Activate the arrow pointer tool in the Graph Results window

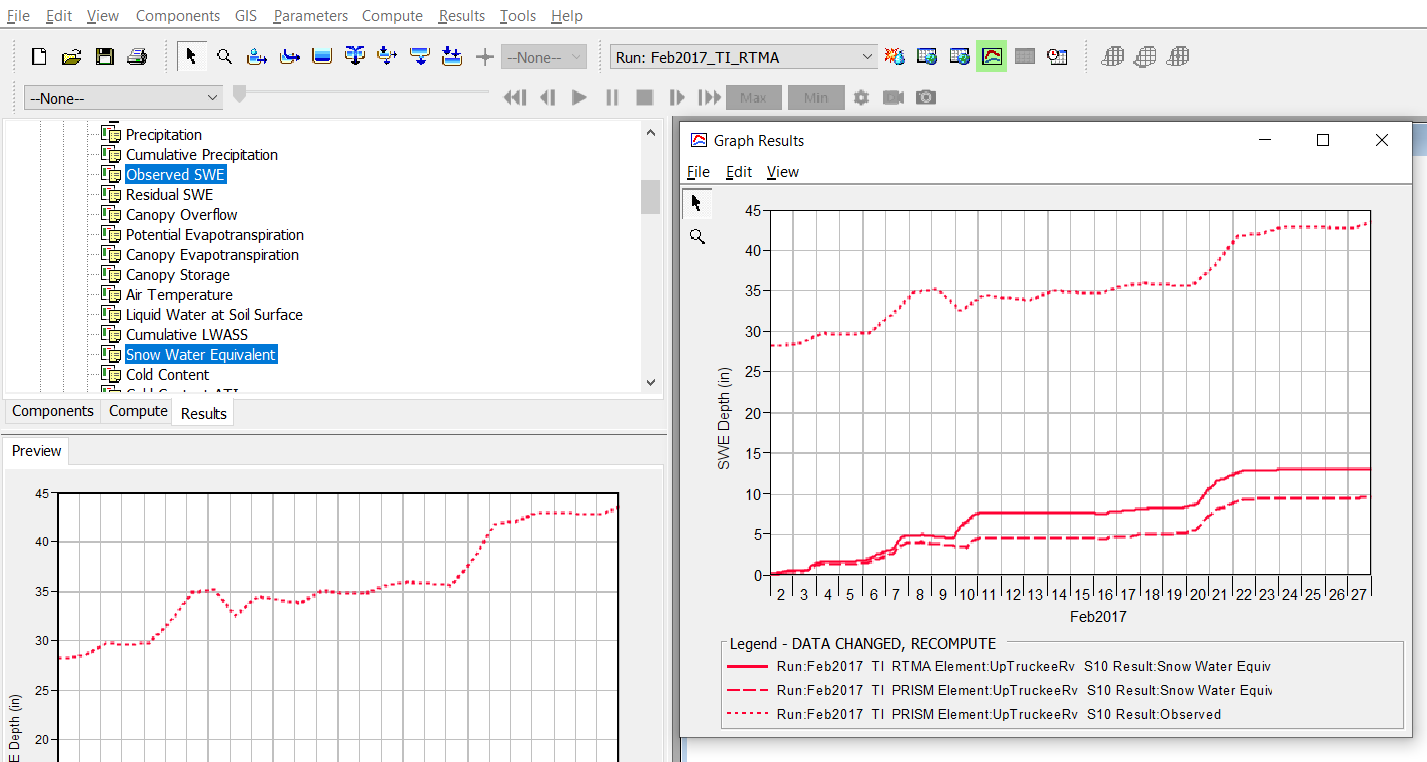[697, 204]
